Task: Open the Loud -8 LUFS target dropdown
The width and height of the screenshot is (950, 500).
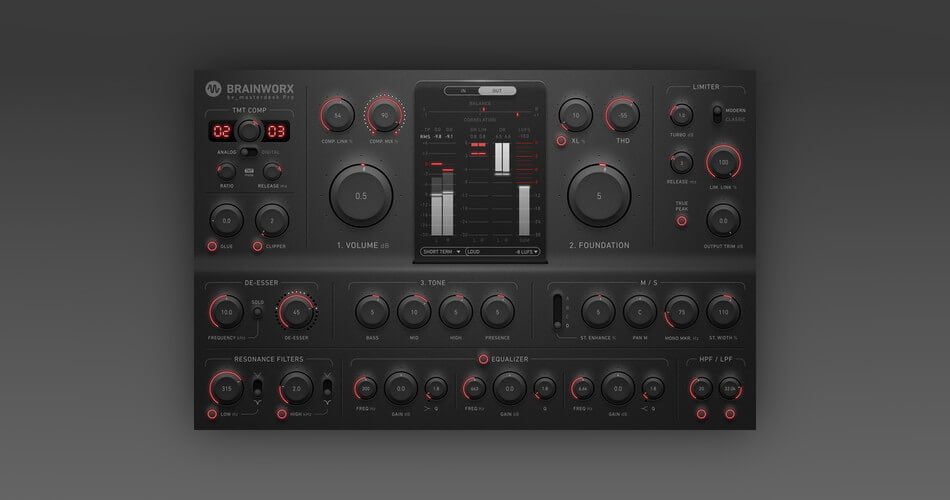Action: pos(502,252)
